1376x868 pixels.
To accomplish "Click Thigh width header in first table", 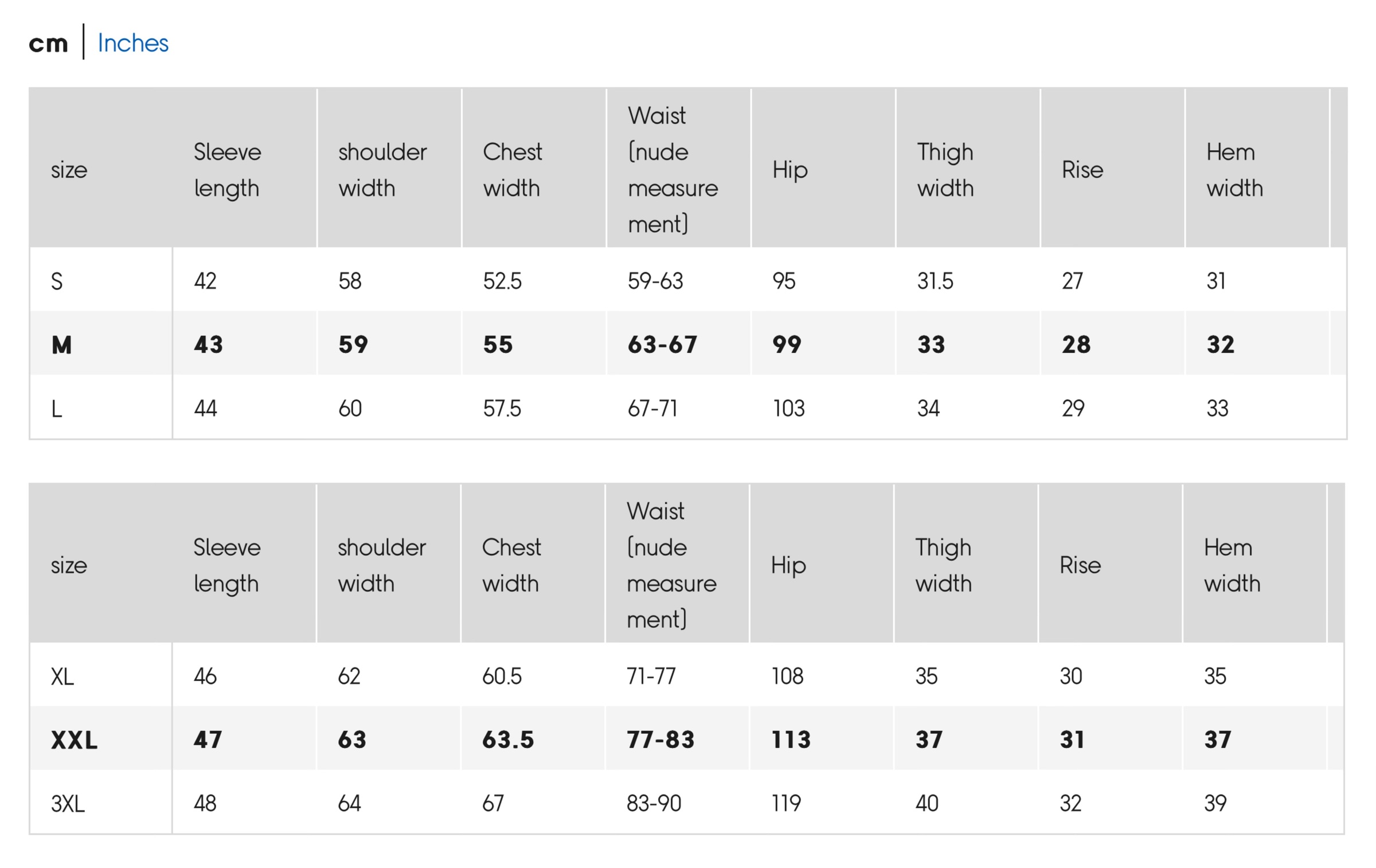I will [x=945, y=170].
